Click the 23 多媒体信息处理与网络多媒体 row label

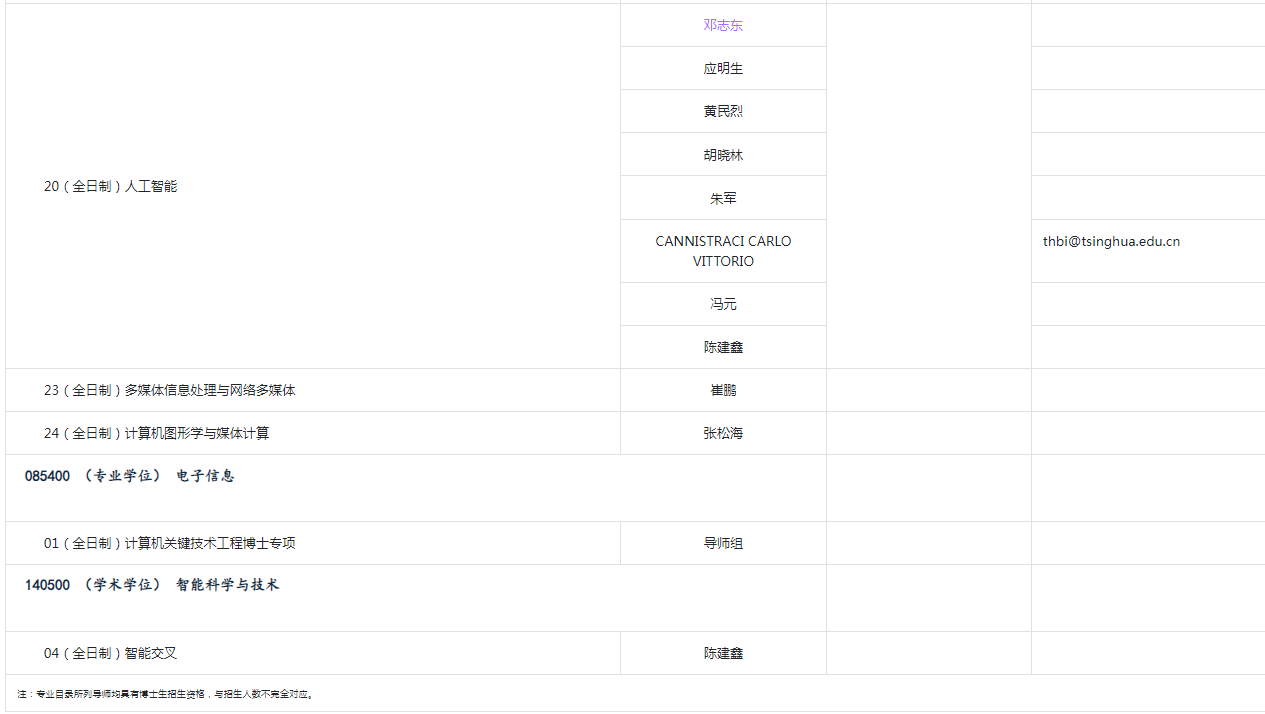pos(169,390)
